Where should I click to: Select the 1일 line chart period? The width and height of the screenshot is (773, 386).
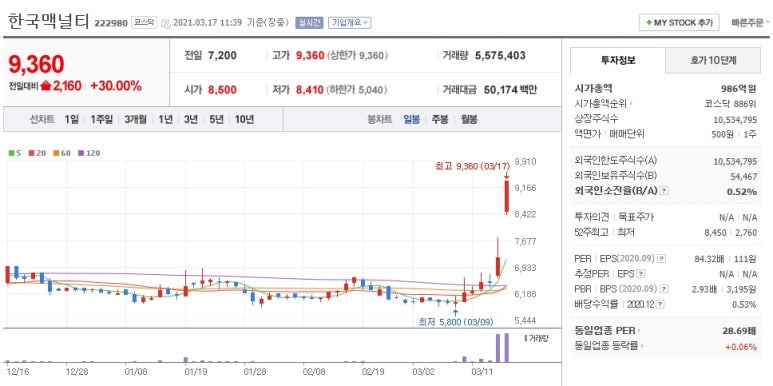click(x=71, y=119)
